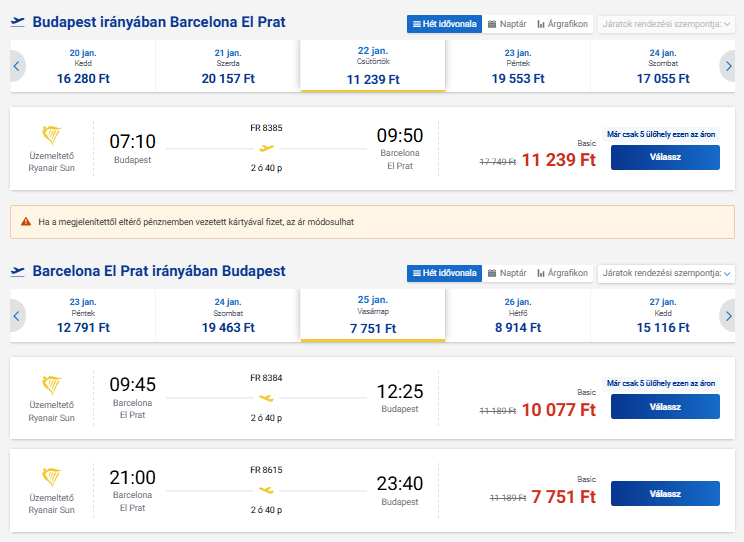Switch return flights to Árgrafikon view
This screenshot has height=542, width=744.
coord(563,273)
